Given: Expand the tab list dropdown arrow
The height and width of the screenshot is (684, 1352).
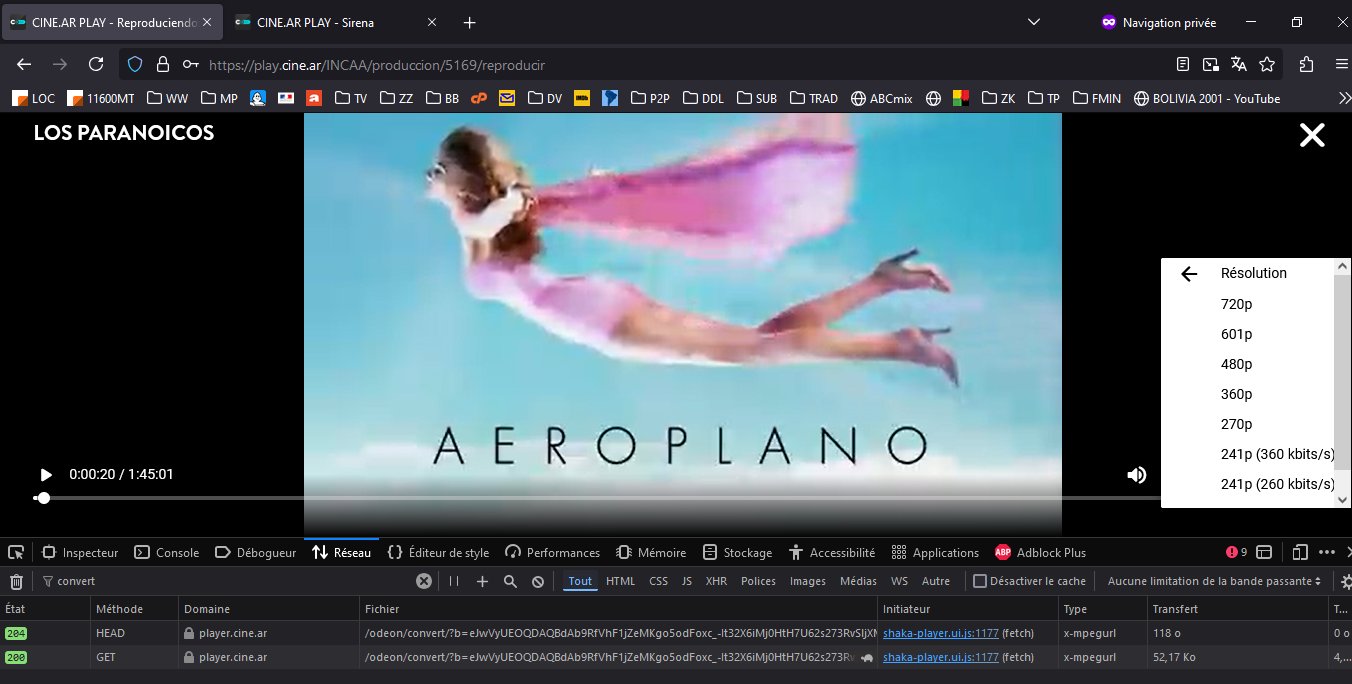Looking at the screenshot, I should click(x=1034, y=22).
